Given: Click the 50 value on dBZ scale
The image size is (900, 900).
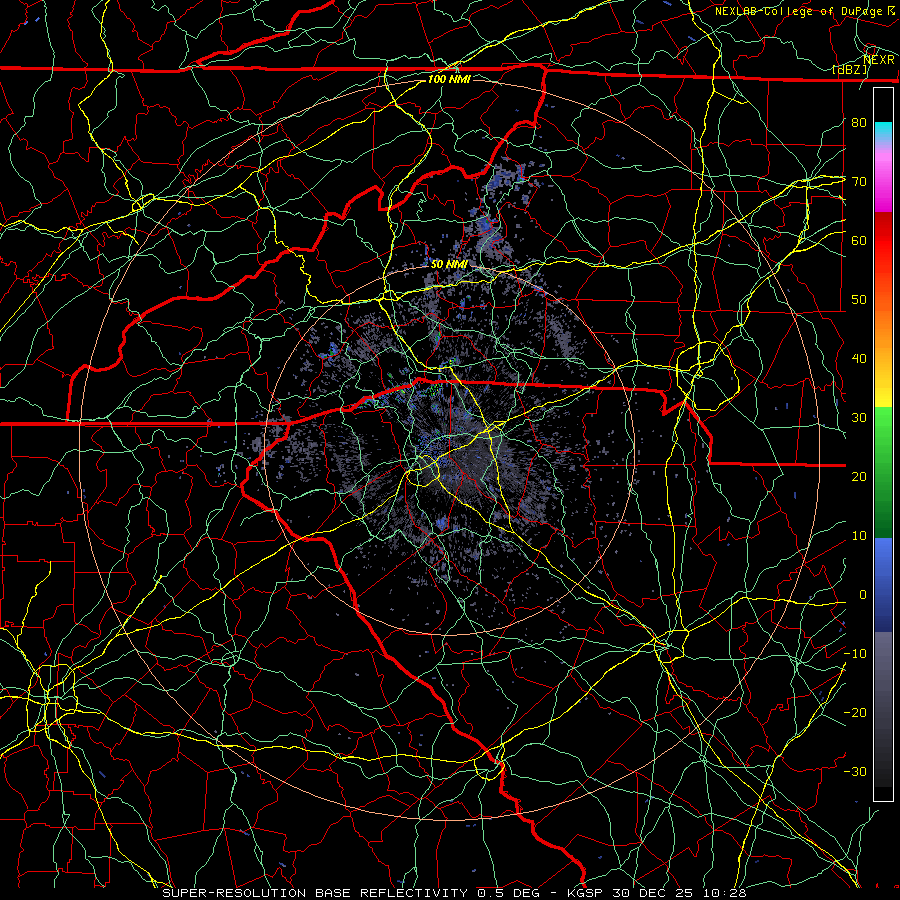Looking at the screenshot, I should pos(859,300).
